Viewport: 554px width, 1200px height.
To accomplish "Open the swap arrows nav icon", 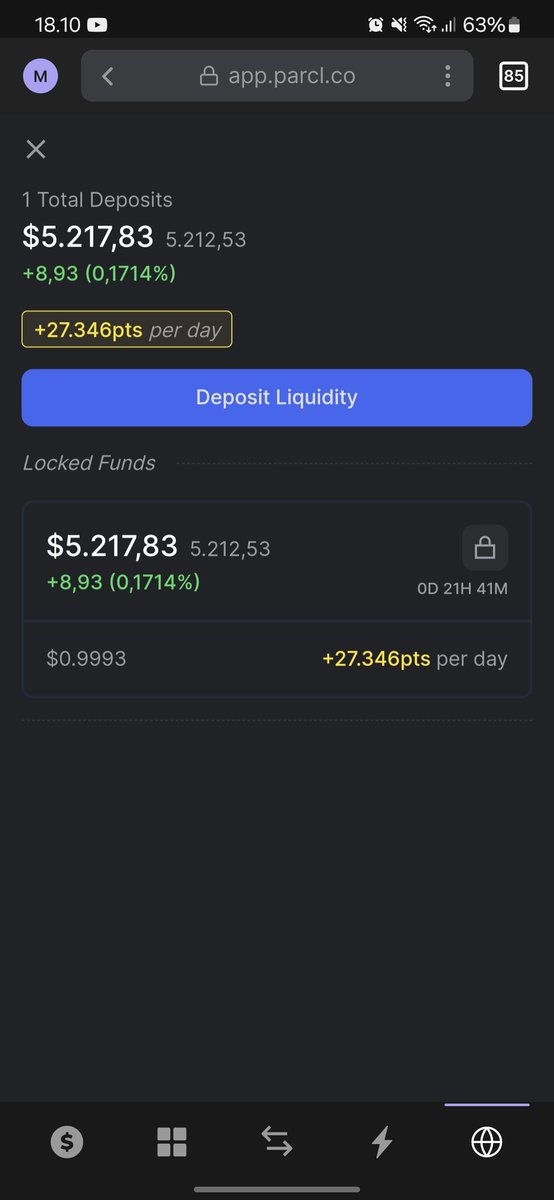I will 277,1141.
